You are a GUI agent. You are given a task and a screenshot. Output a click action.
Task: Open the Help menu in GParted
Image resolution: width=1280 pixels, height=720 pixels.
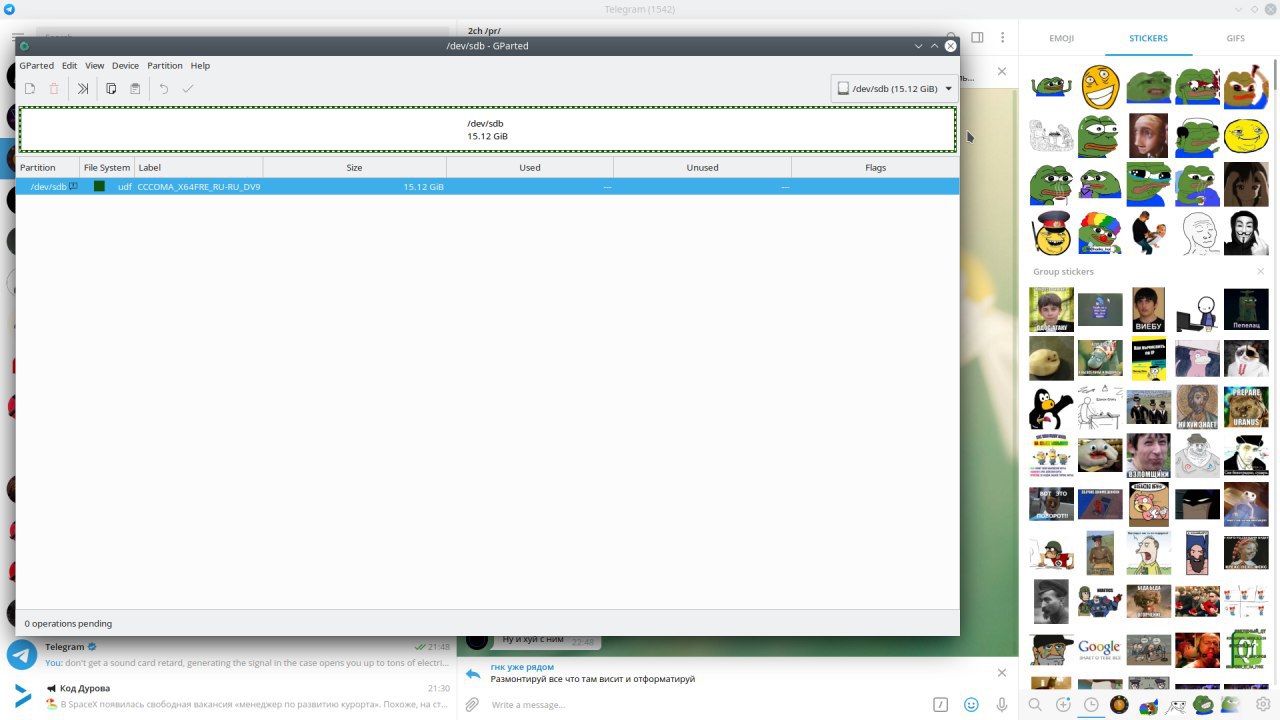(x=200, y=65)
